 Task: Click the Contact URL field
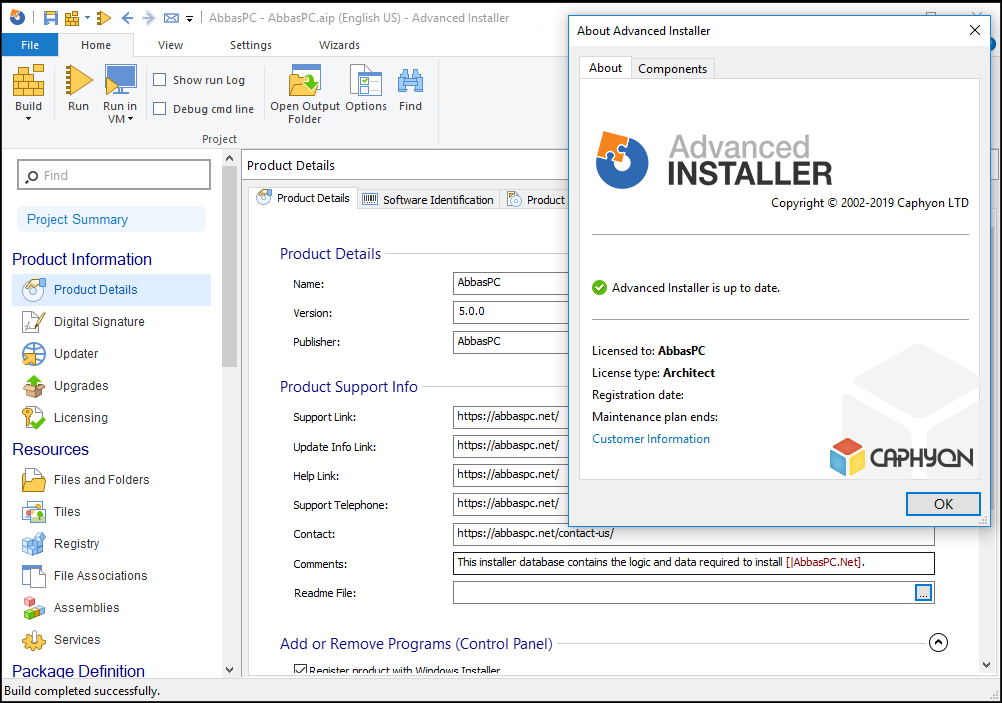pyautogui.click(x=693, y=534)
